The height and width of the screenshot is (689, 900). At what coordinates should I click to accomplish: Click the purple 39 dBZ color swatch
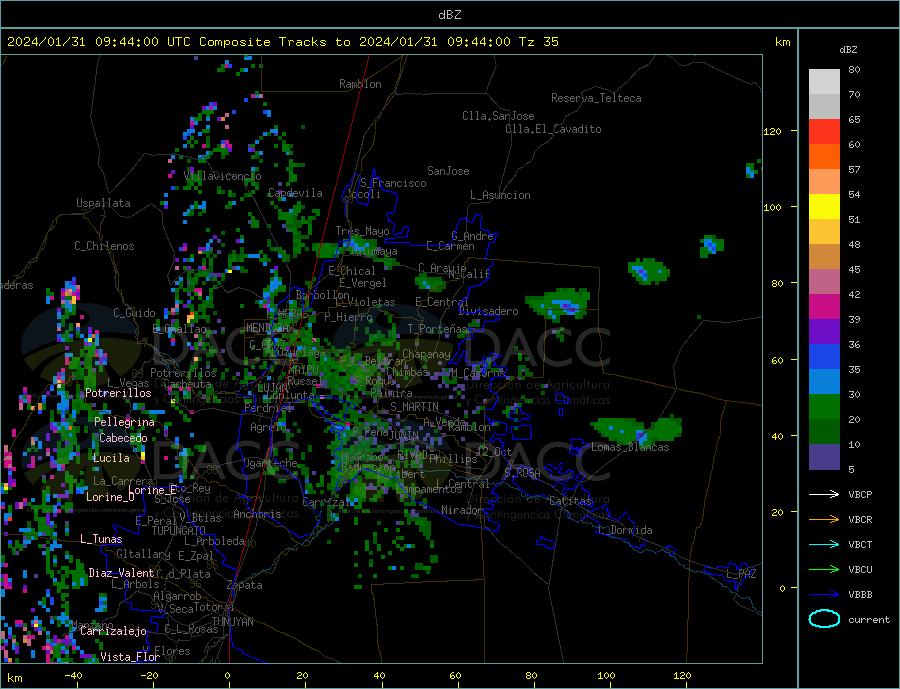coord(824,331)
